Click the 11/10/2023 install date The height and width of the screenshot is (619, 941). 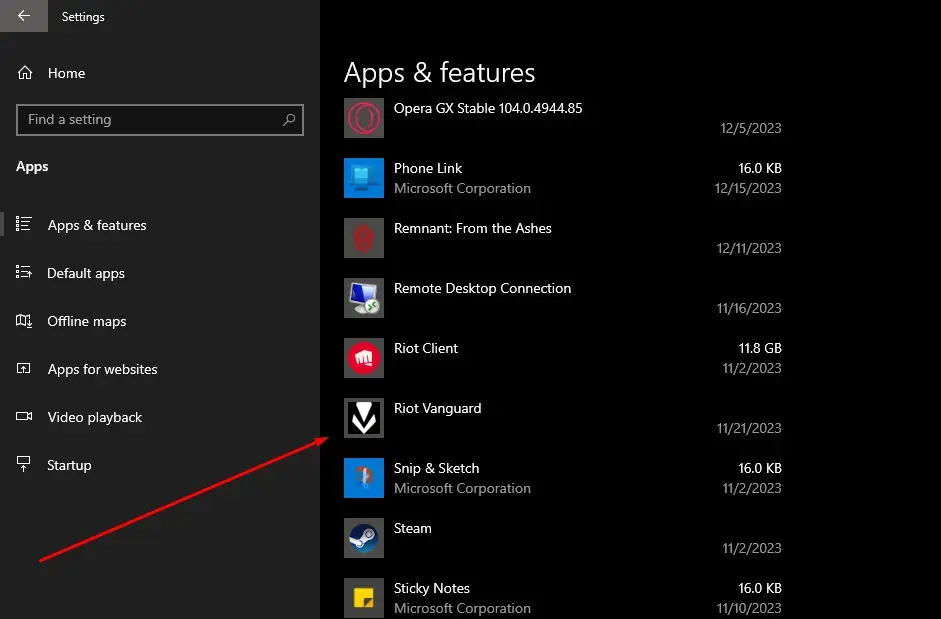[x=749, y=608]
